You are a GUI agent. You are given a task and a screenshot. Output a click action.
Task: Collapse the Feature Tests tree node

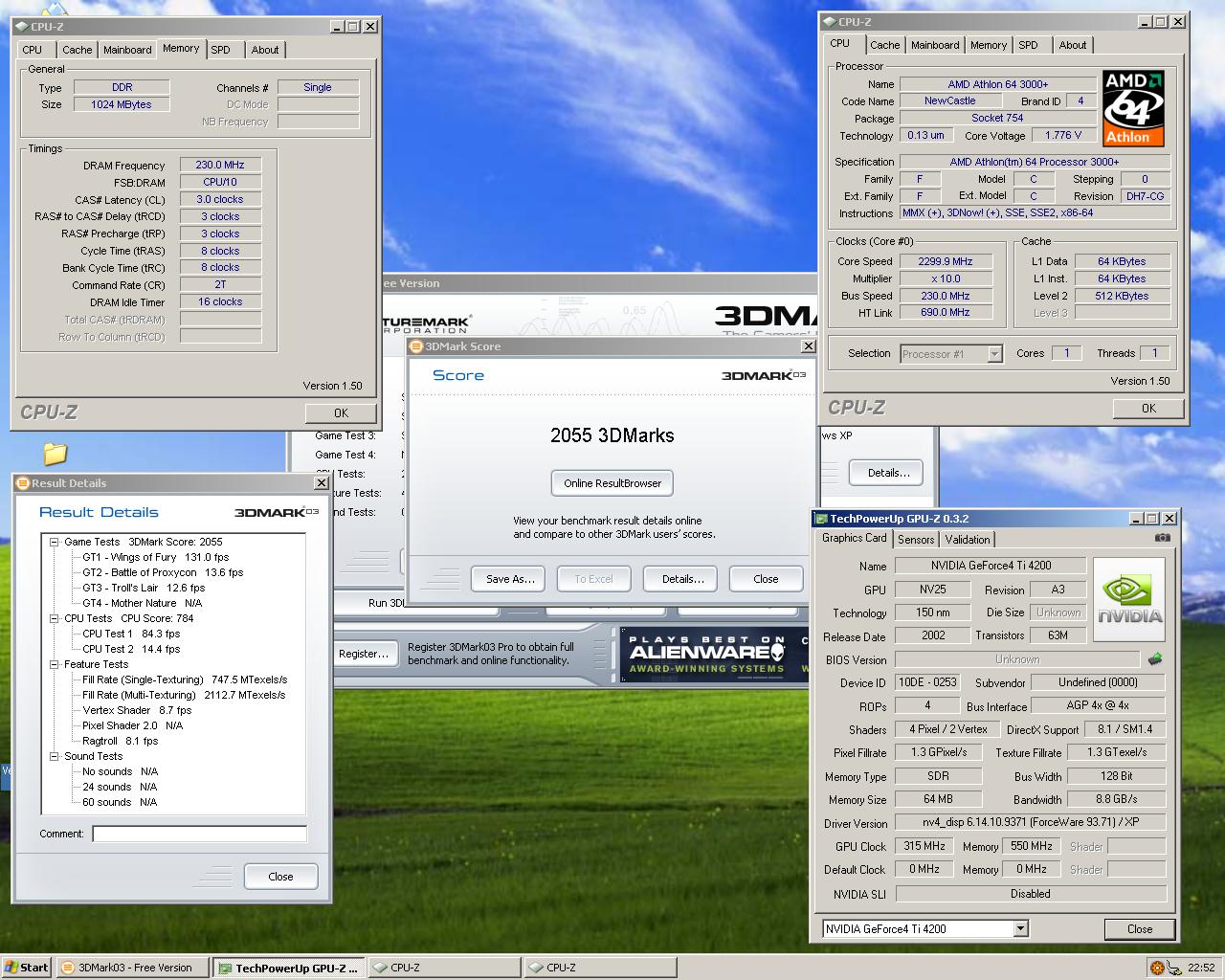[55, 664]
